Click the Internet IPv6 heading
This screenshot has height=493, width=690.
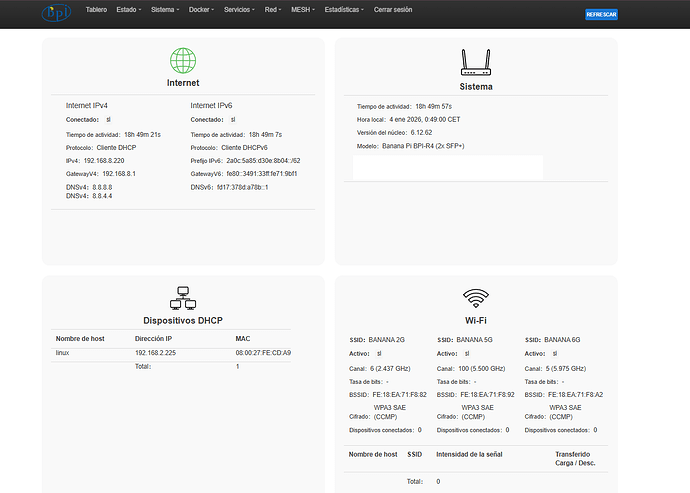point(211,105)
